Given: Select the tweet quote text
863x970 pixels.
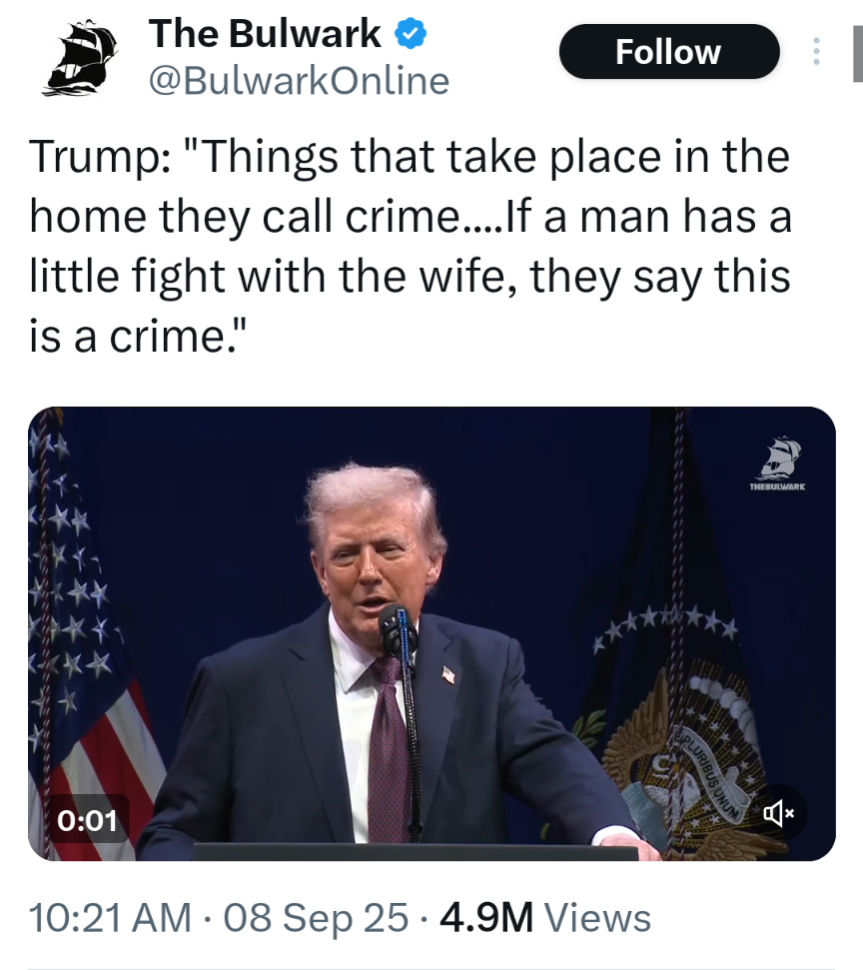Looking at the screenshot, I should click(410, 246).
